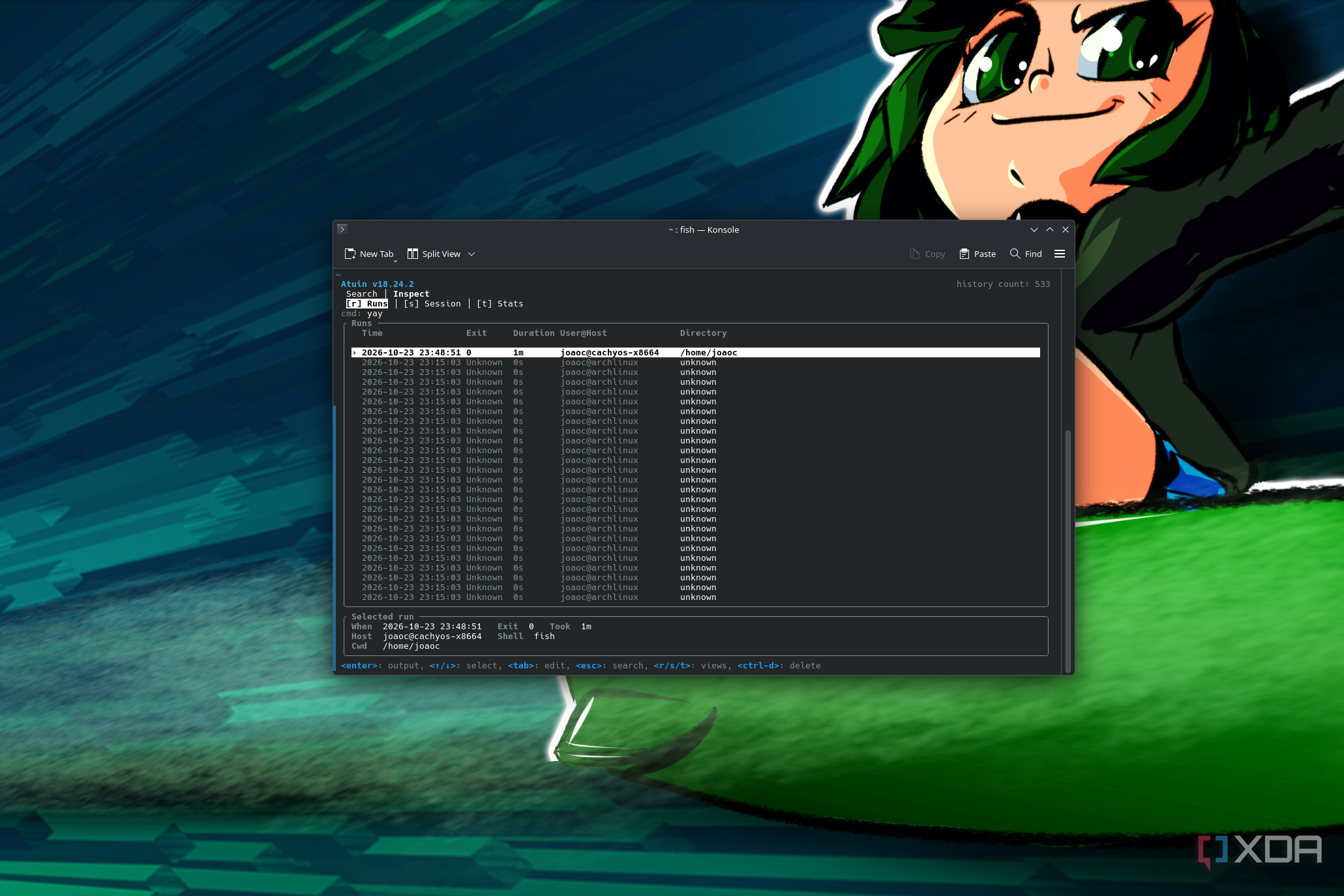The height and width of the screenshot is (896, 1344).
Task: Click Host joaoc@cachyos-x8664 in Selected run
Action: coord(417,636)
